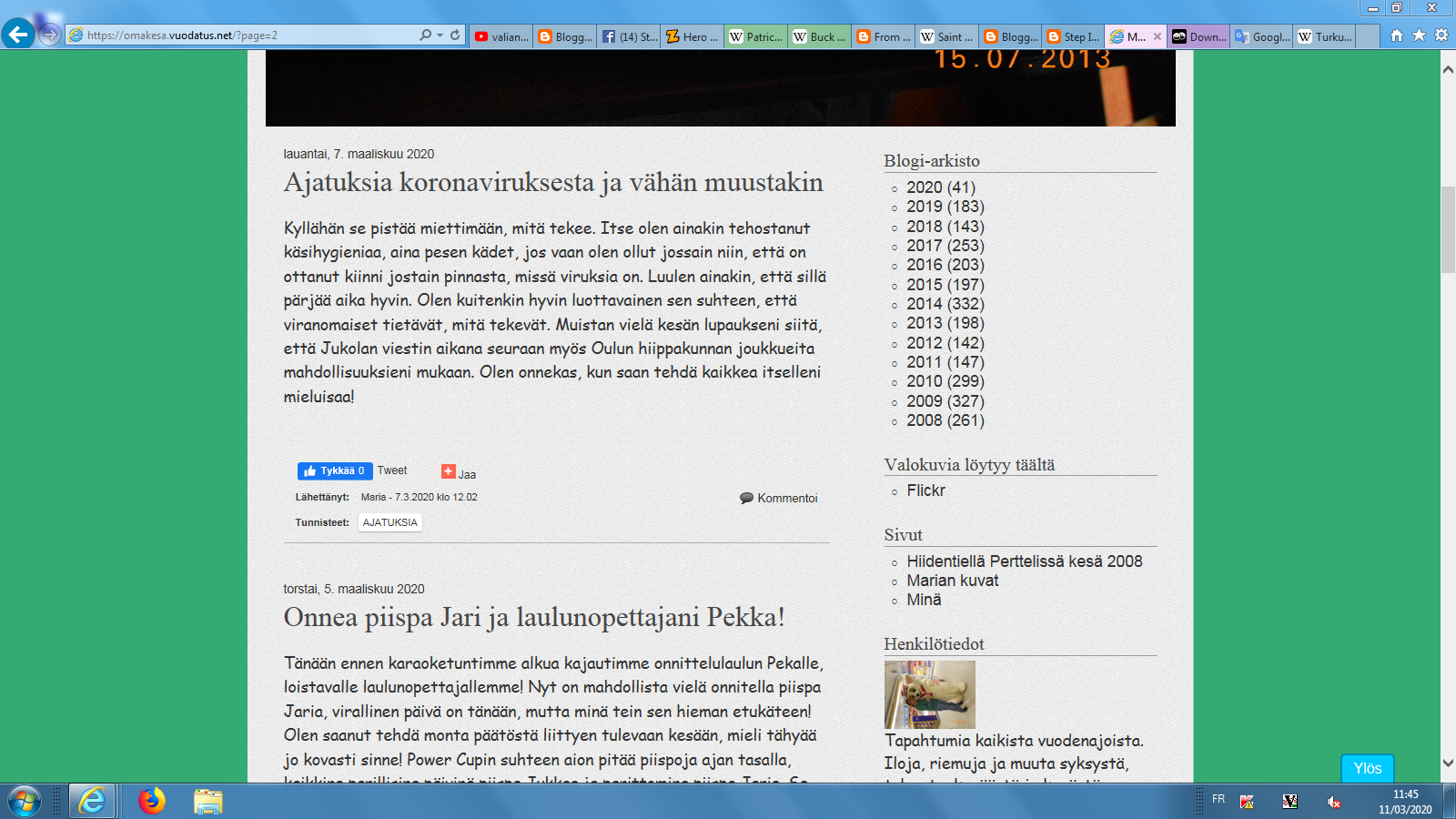Click the red plus Jaa share icon
The image size is (1456, 819).
[449, 471]
